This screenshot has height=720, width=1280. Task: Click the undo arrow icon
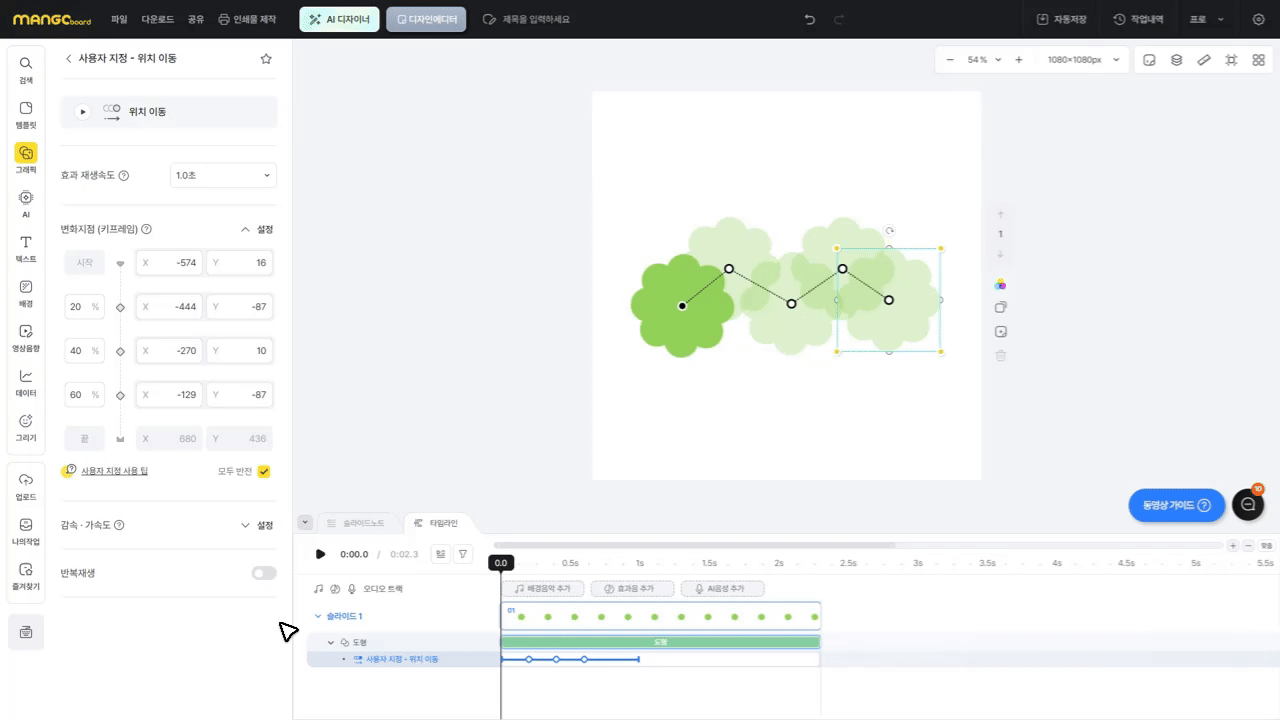coord(810,19)
